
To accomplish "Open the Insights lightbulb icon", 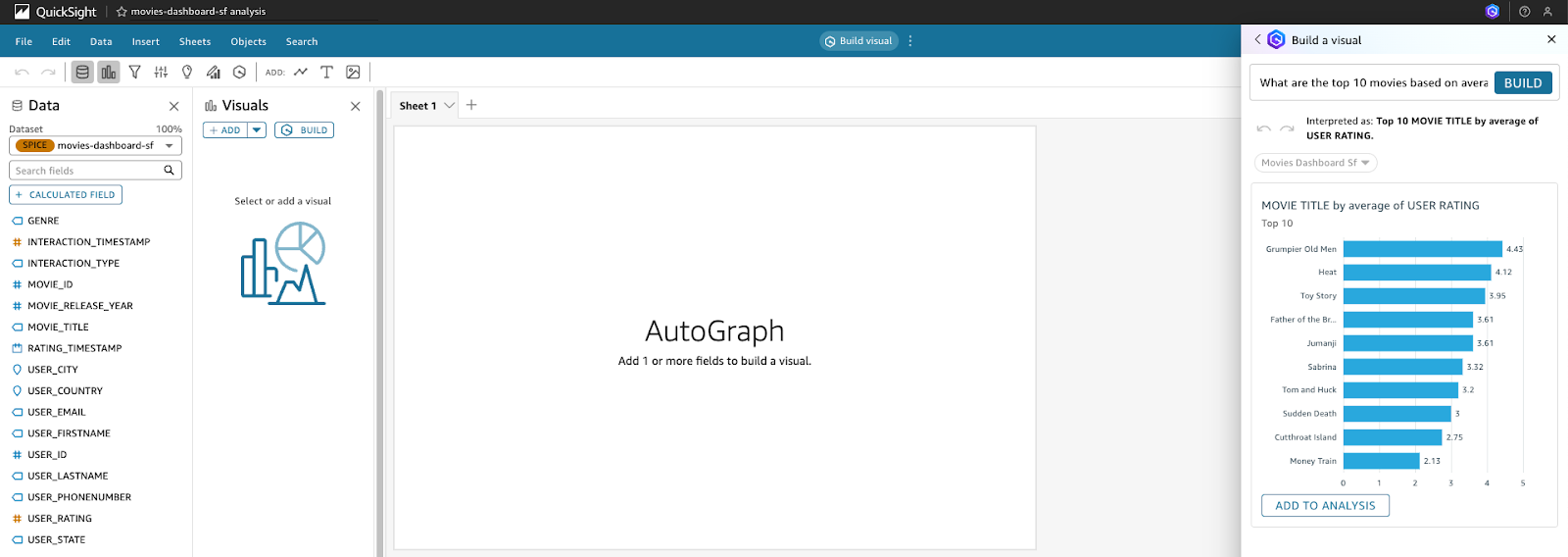I will click(x=187, y=72).
